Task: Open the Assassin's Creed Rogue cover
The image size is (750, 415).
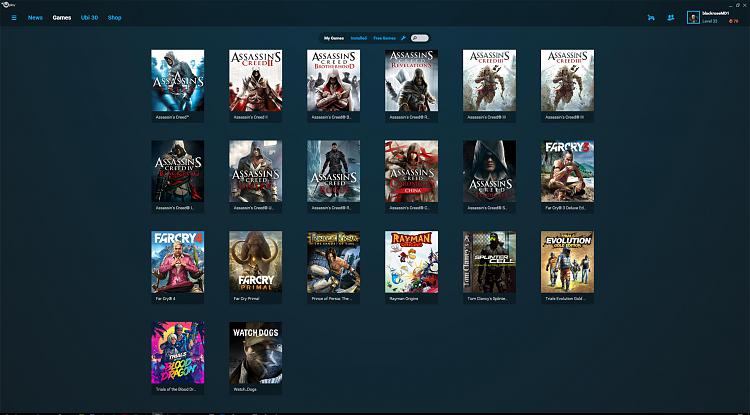Action: [x=333, y=171]
